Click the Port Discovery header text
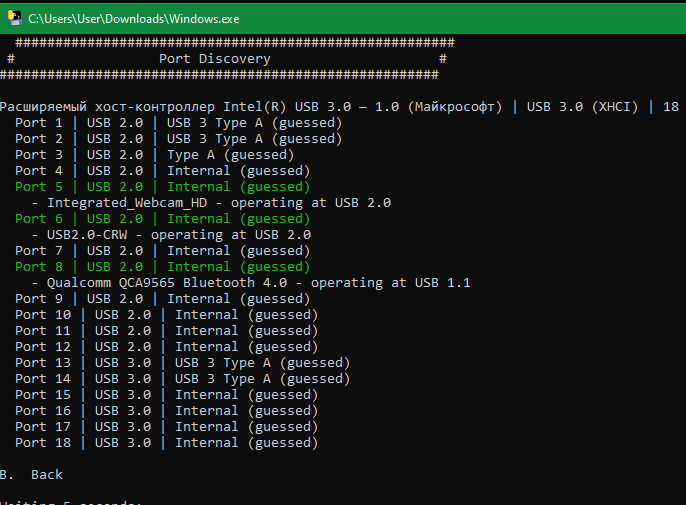The height and width of the screenshot is (505, 686). pos(214,59)
